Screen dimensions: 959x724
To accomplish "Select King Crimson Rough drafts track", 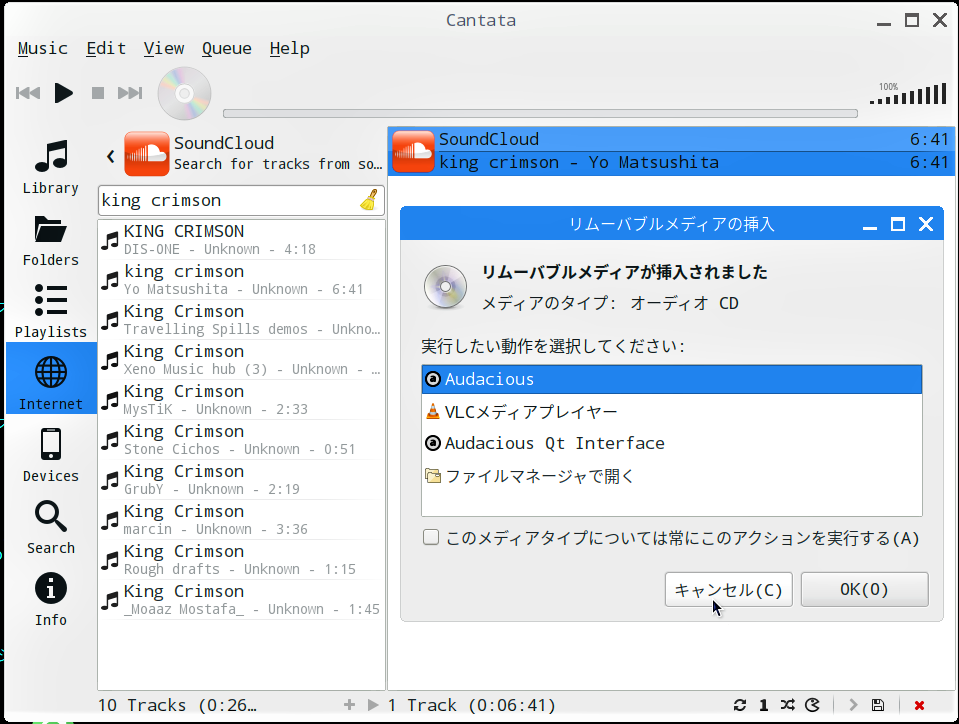I will (242, 560).
